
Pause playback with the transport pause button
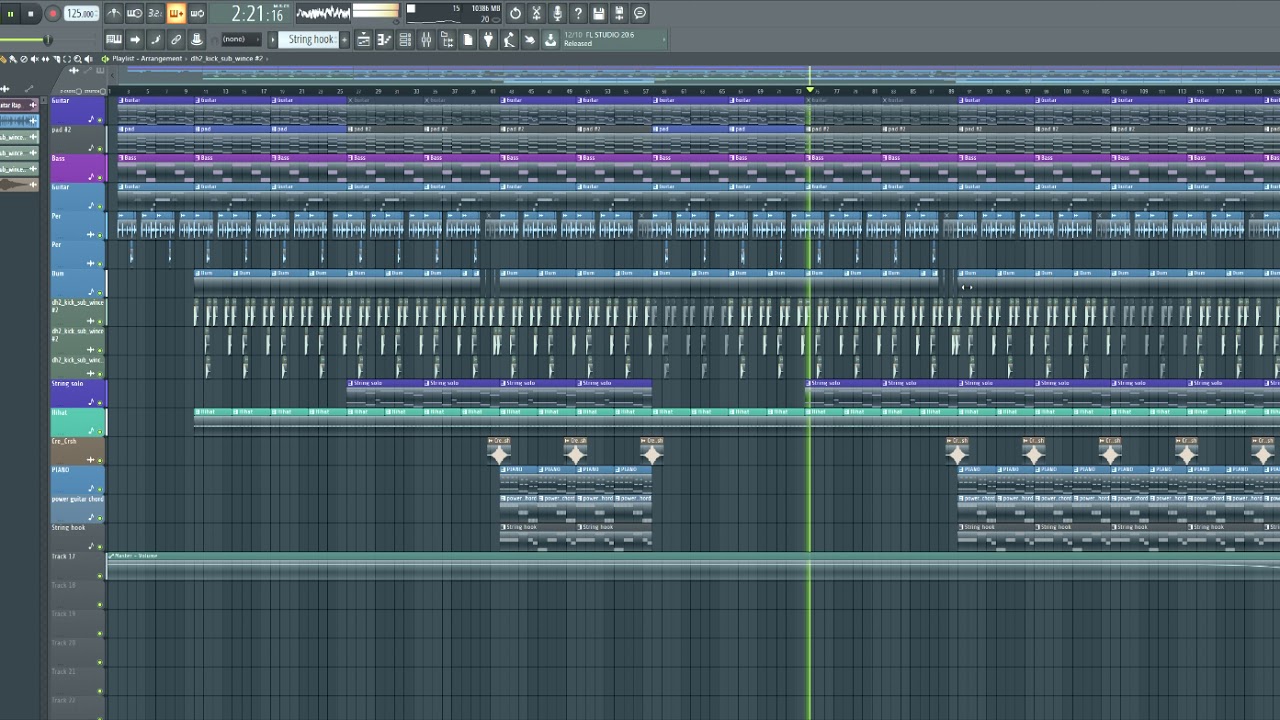point(10,14)
